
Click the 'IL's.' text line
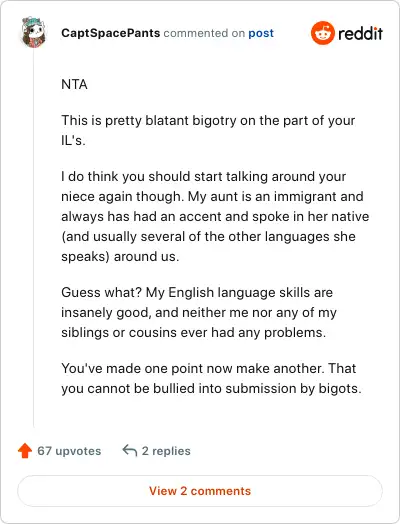coord(73,140)
